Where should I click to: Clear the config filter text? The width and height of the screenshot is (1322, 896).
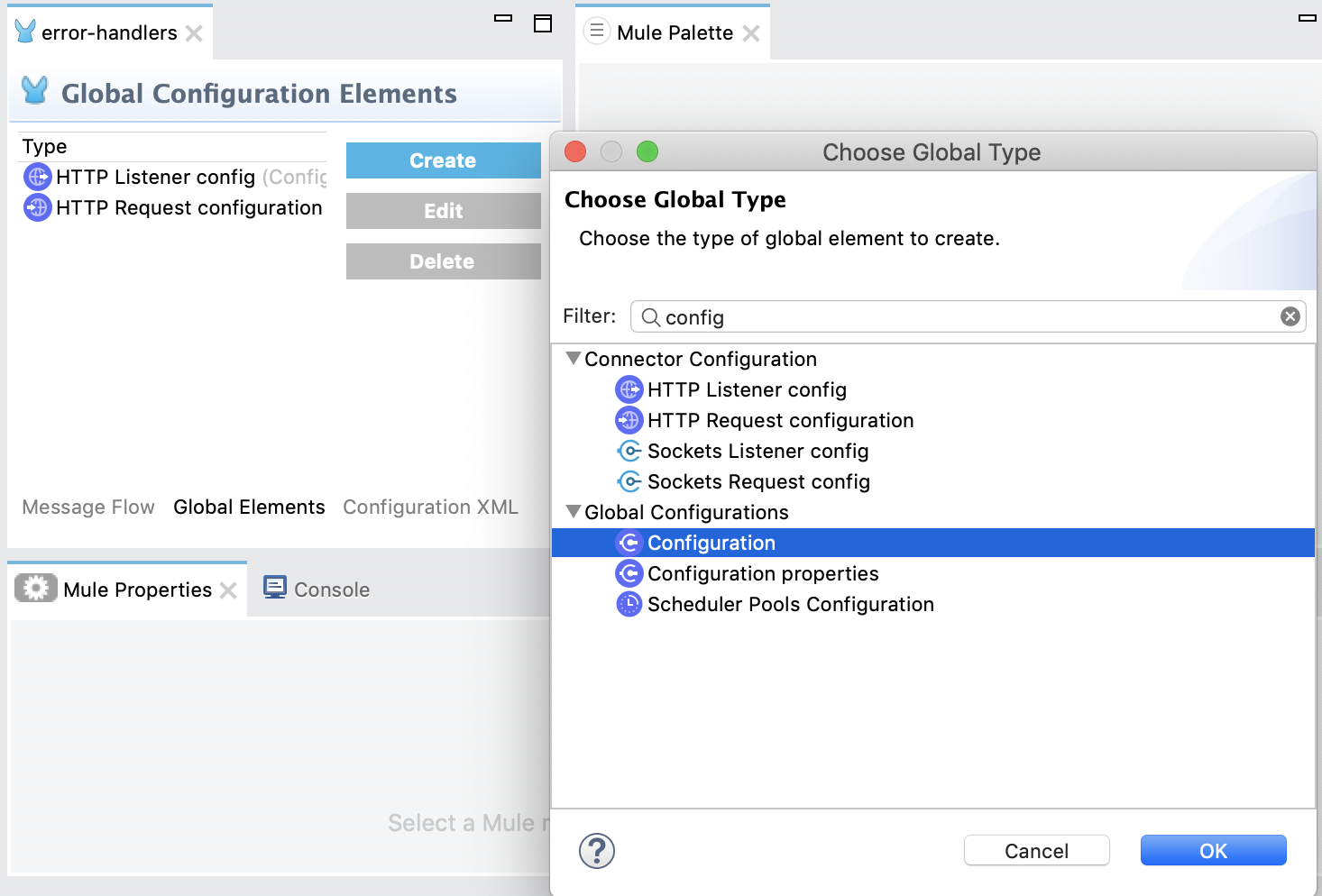[1290, 316]
